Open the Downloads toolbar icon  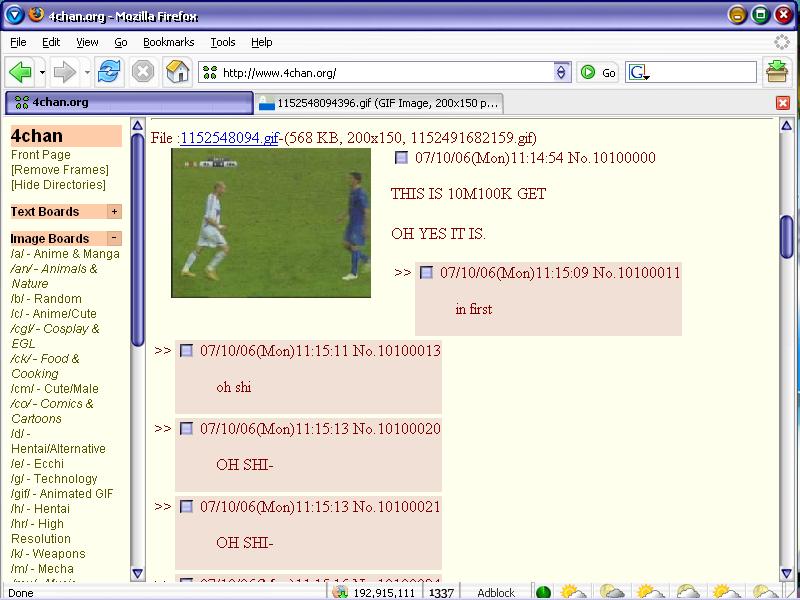(777, 72)
